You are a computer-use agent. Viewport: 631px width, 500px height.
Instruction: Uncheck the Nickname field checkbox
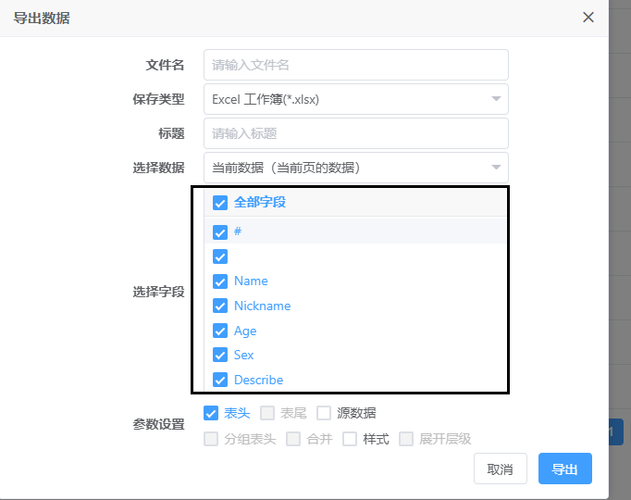[x=220, y=306]
